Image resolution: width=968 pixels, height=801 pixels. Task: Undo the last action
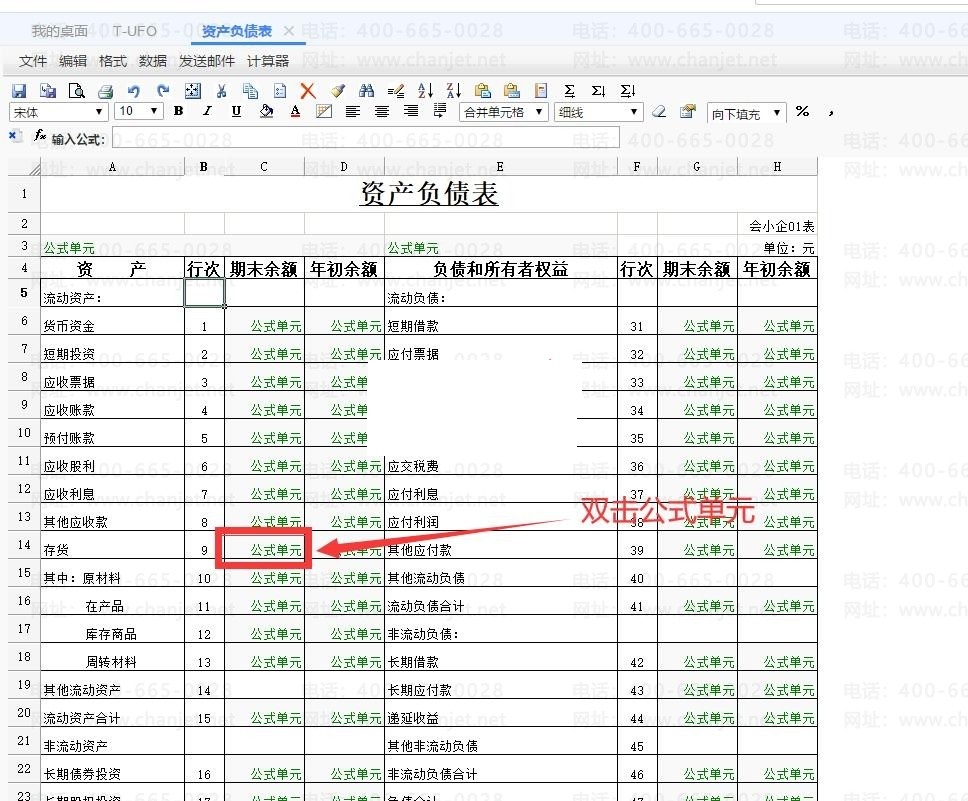click(x=134, y=91)
